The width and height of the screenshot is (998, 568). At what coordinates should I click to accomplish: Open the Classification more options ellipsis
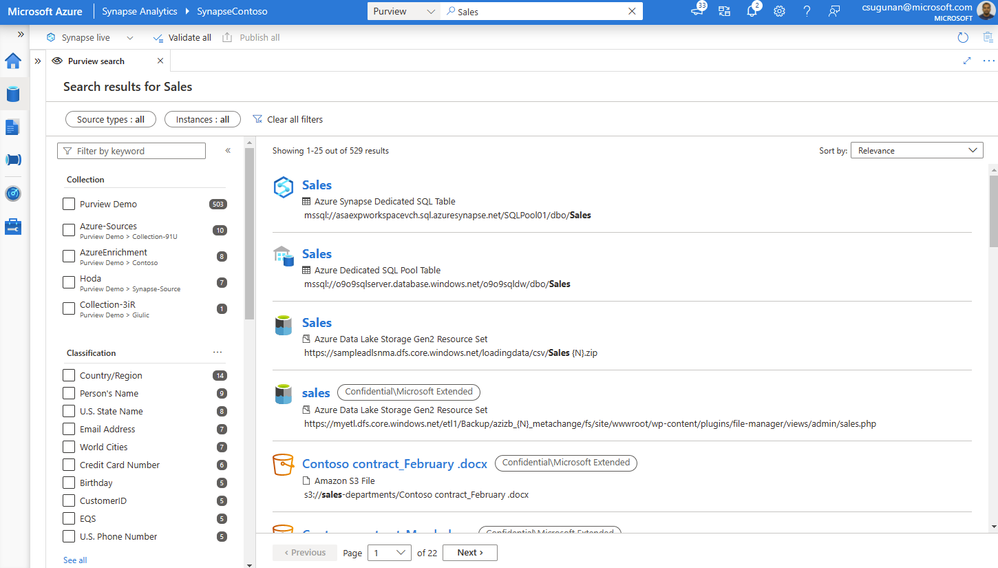click(218, 352)
